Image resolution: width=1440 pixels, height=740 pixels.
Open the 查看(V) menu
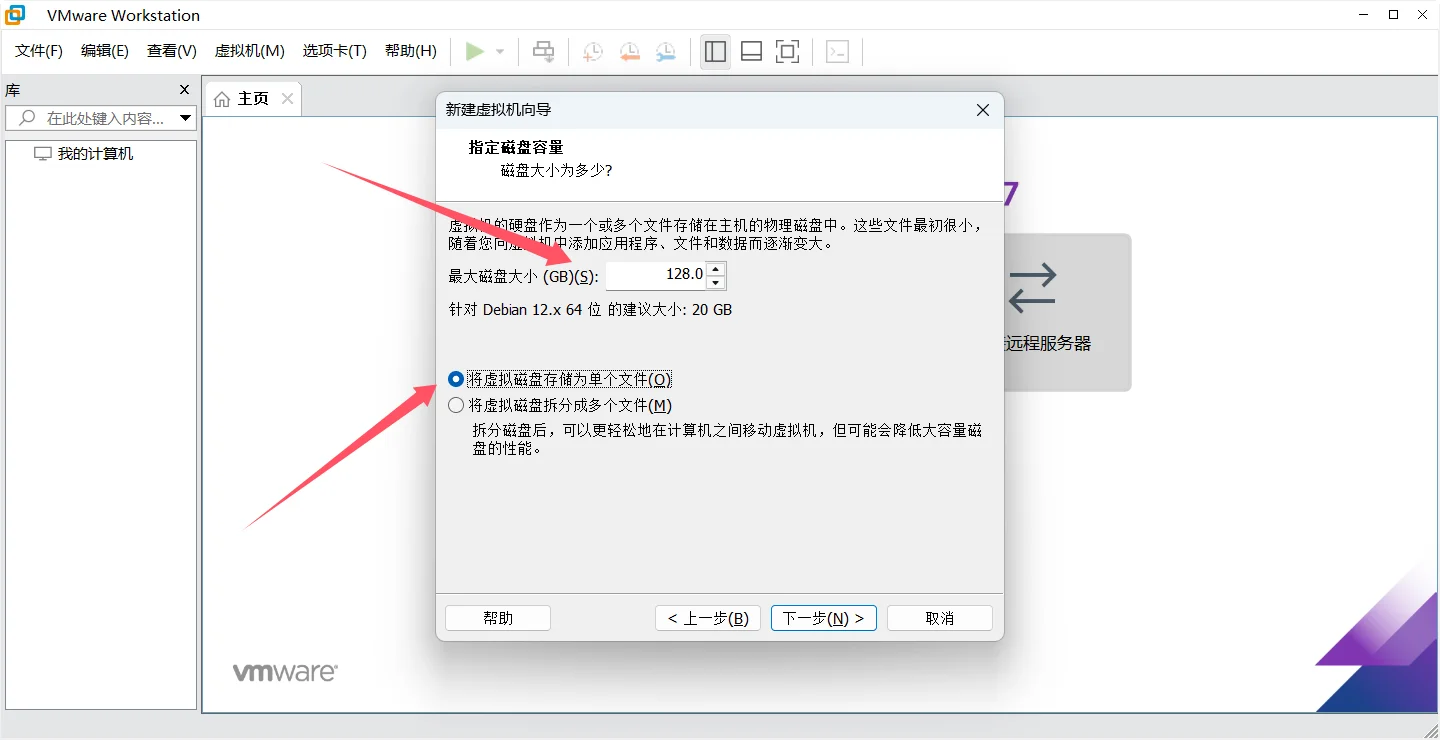172,51
